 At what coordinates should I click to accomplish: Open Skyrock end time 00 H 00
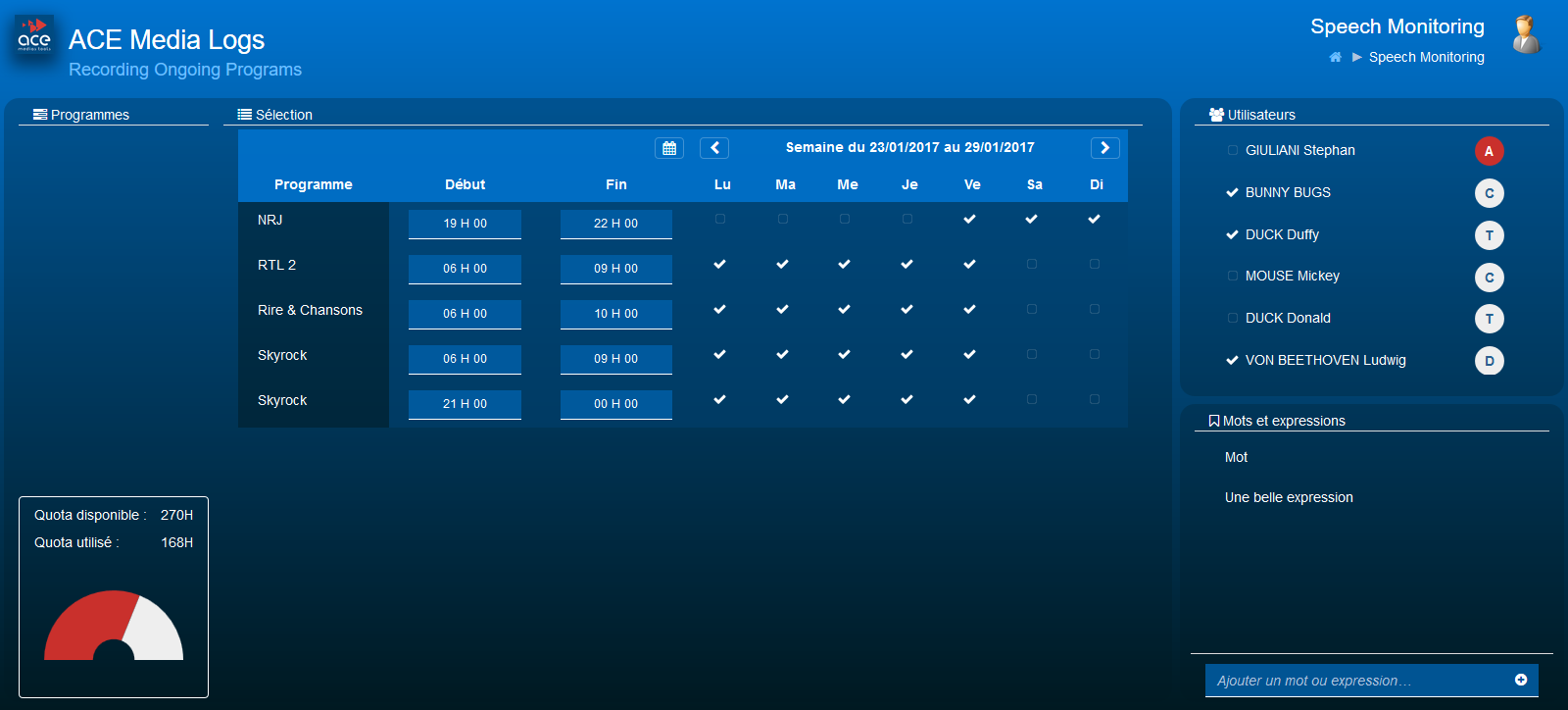point(616,404)
